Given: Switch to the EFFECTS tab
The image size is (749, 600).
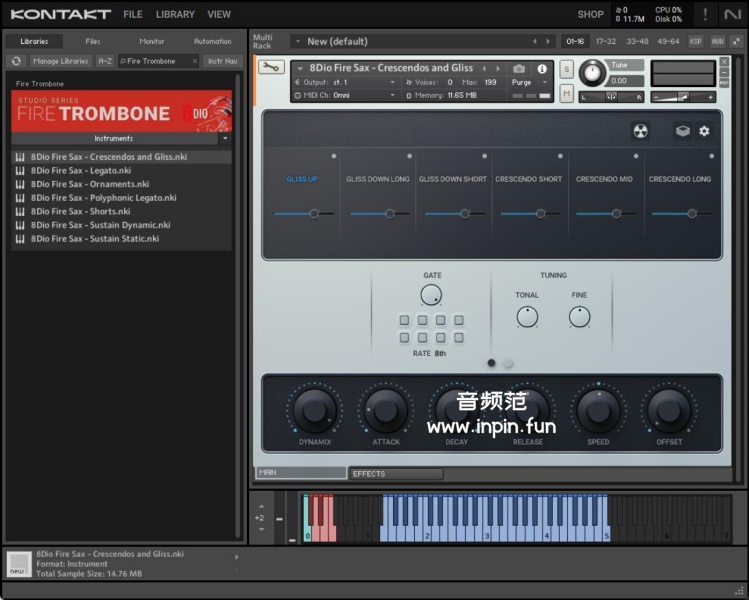Looking at the screenshot, I should pos(395,474).
